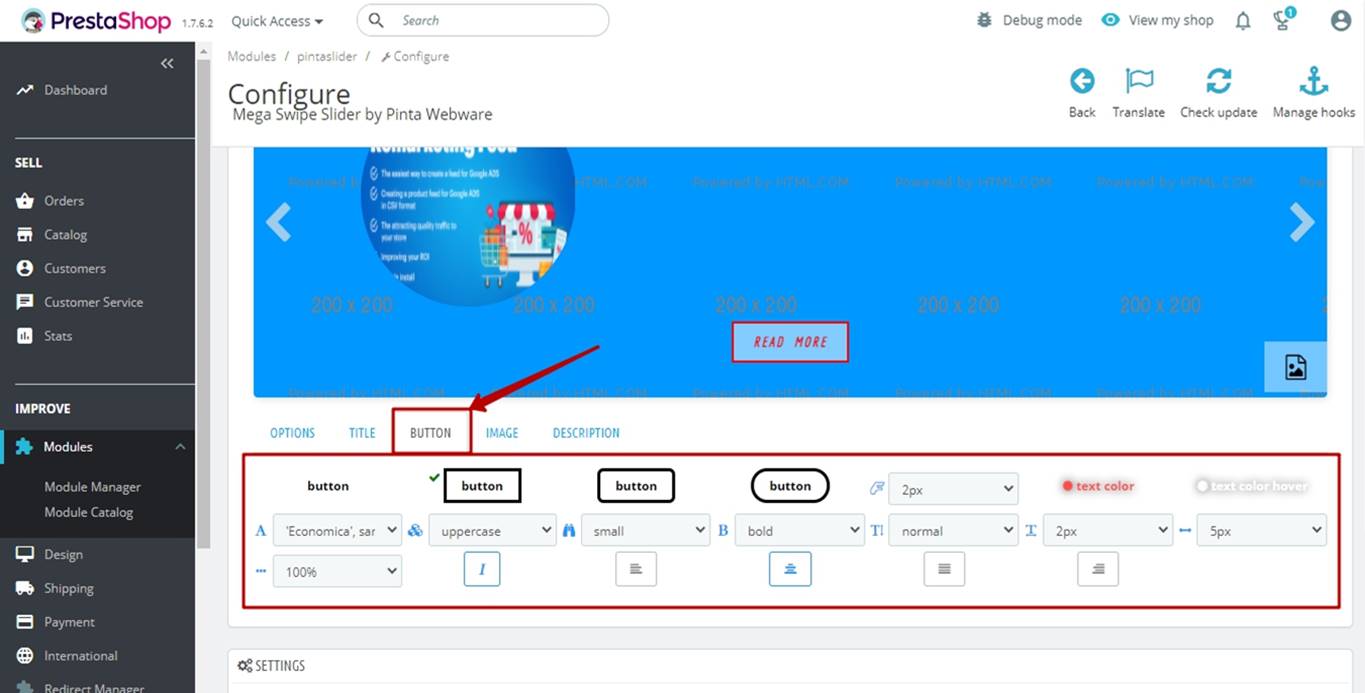Click the Payment card icon
Screen dimensions: 1365x693
[25, 622]
